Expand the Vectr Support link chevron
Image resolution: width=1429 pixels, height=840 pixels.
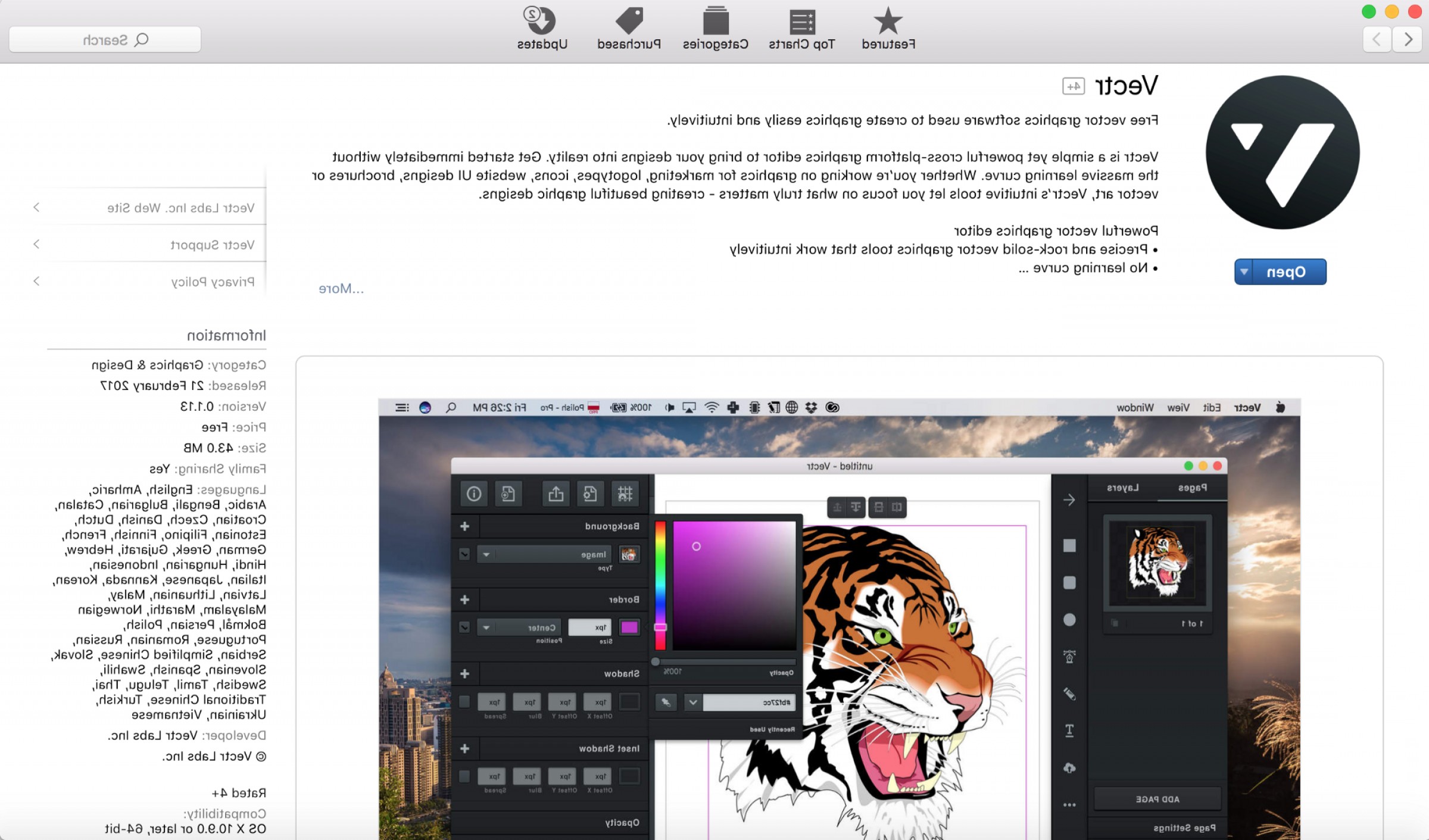pyautogui.click(x=36, y=244)
